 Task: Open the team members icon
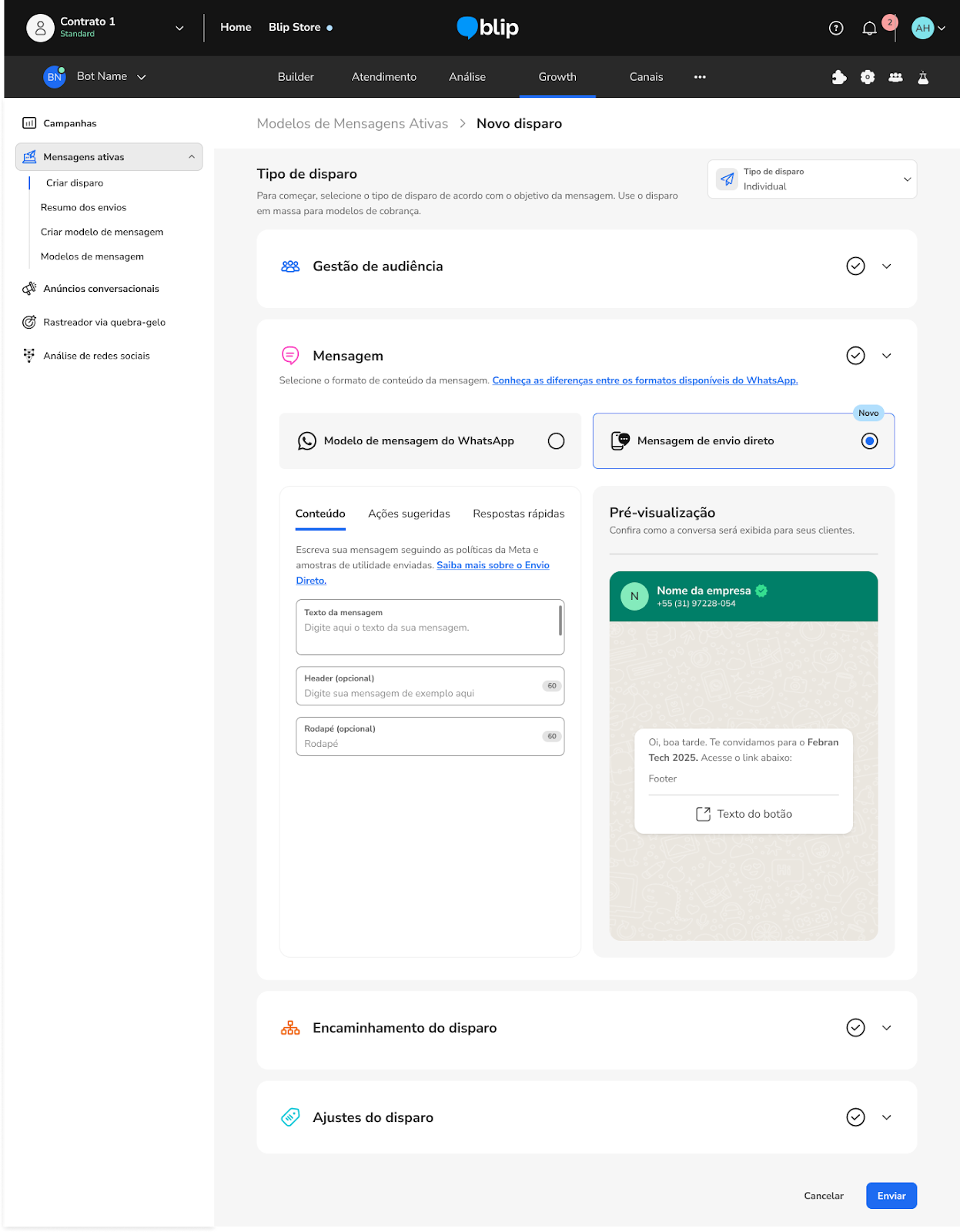[895, 77]
